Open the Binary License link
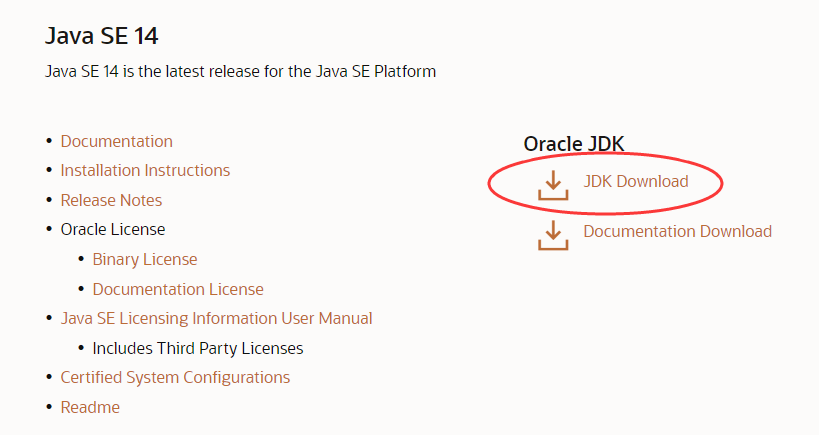The image size is (819, 435). pos(145,260)
